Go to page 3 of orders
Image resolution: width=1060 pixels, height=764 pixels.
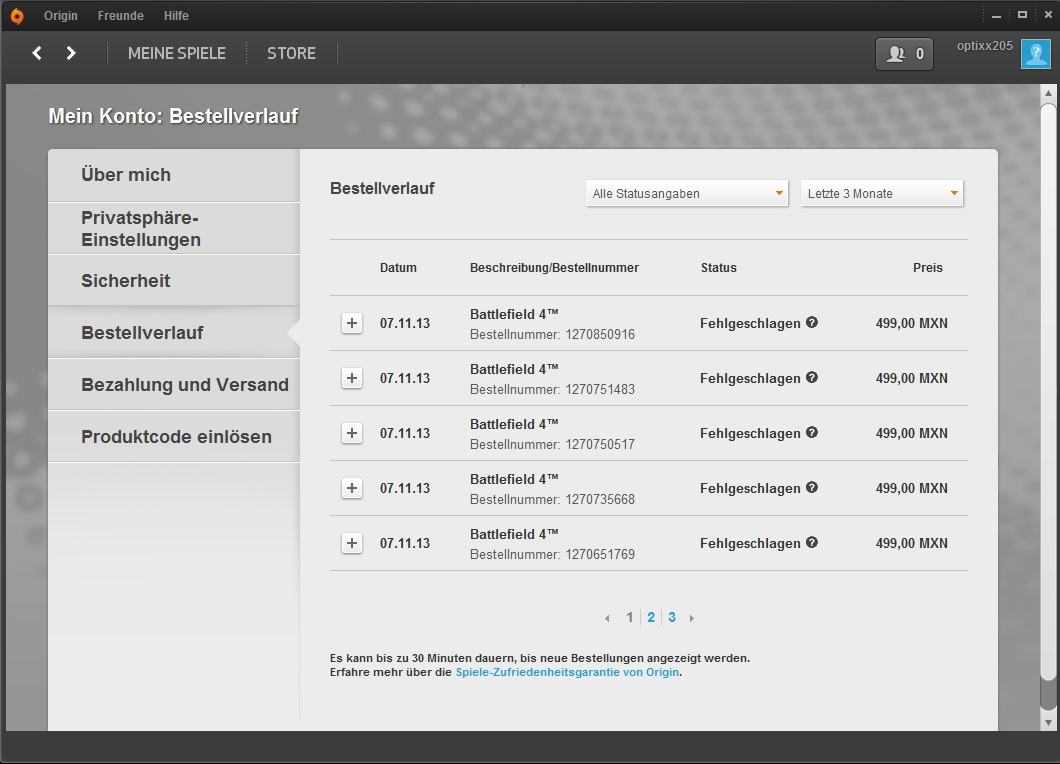(x=672, y=617)
